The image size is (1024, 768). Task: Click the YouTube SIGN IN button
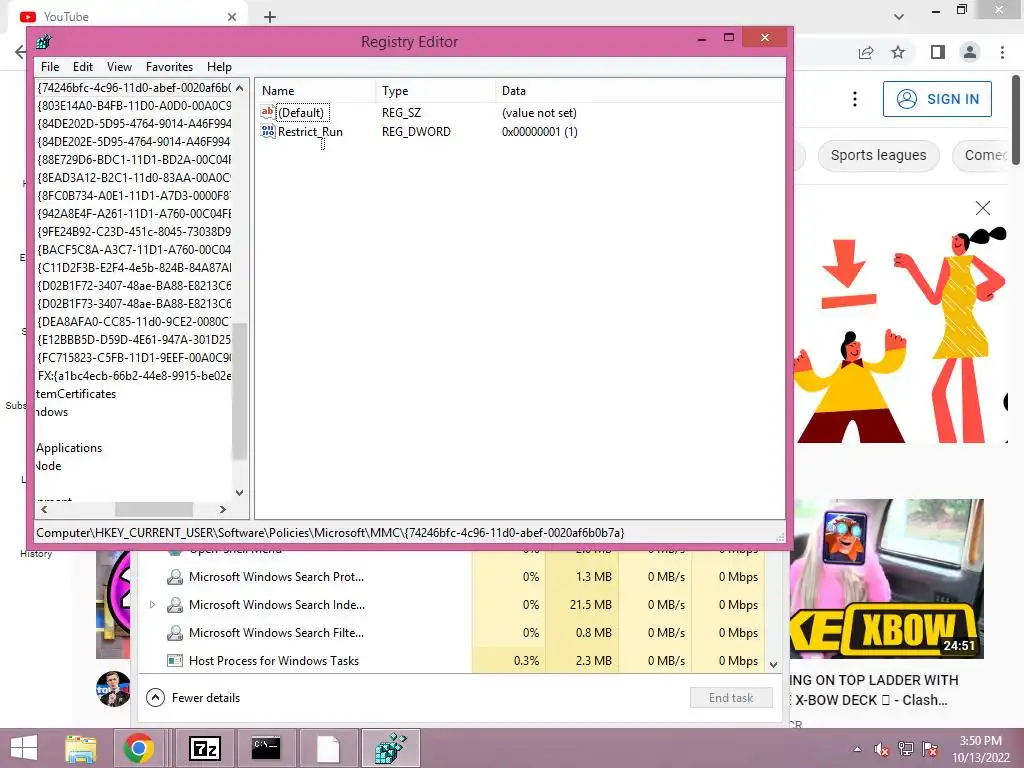tap(937, 99)
